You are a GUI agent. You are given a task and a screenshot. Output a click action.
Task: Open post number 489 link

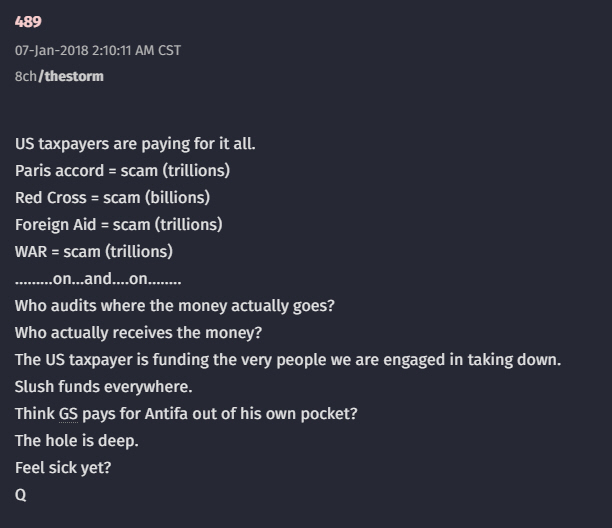point(28,22)
